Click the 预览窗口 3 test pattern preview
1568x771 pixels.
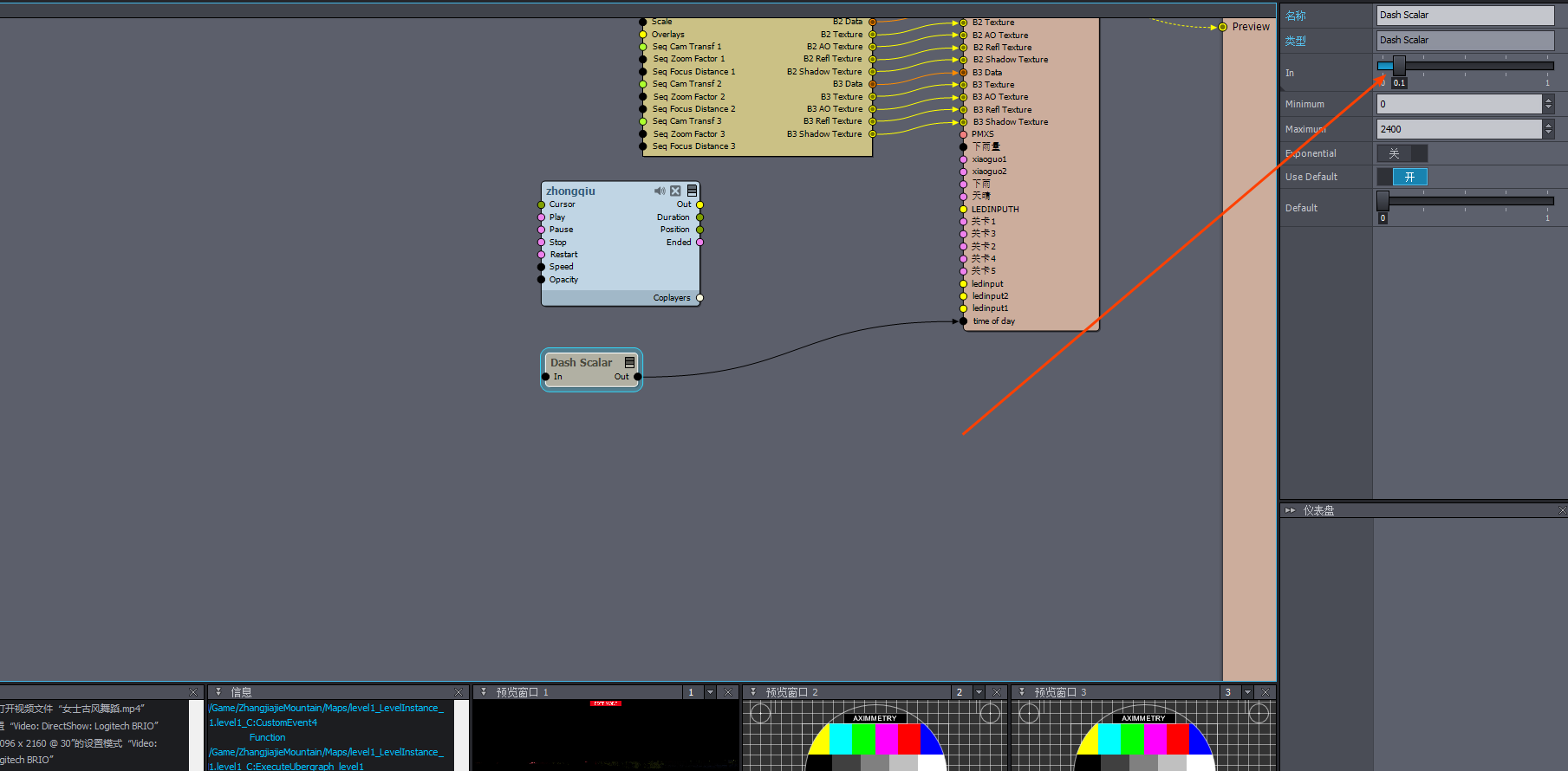coord(1144,735)
